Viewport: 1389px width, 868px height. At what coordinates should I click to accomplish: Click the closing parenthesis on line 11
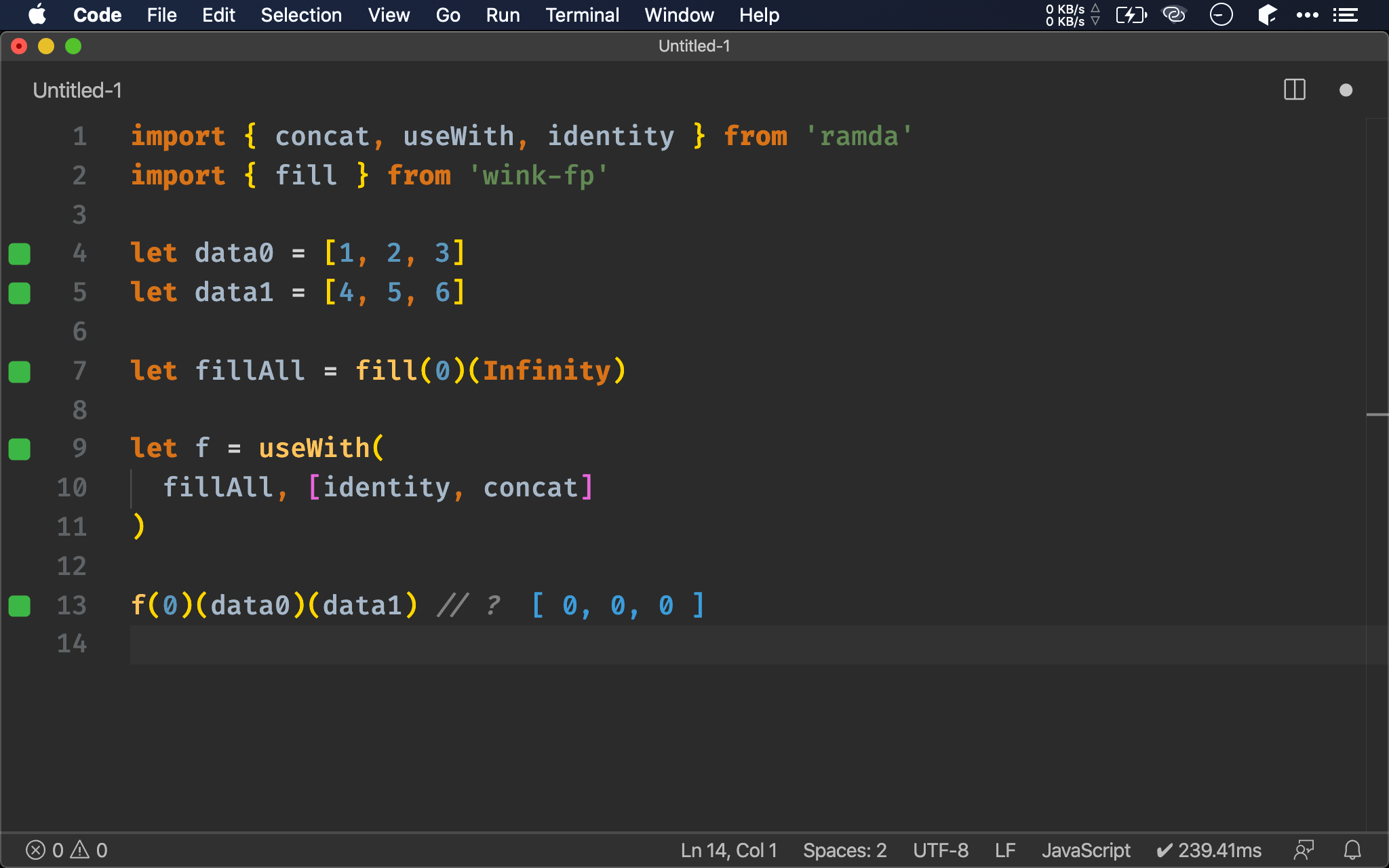pos(138,526)
